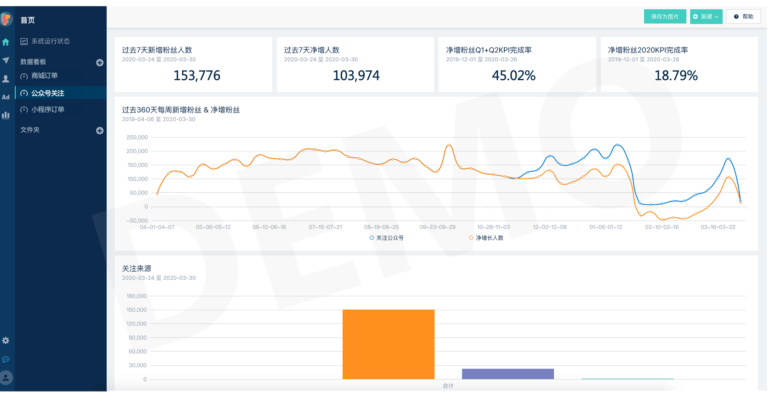The width and height of the screenshot is (768, 398).
Task: Open the settings gear icon
Action: click(x=6, y=340)
